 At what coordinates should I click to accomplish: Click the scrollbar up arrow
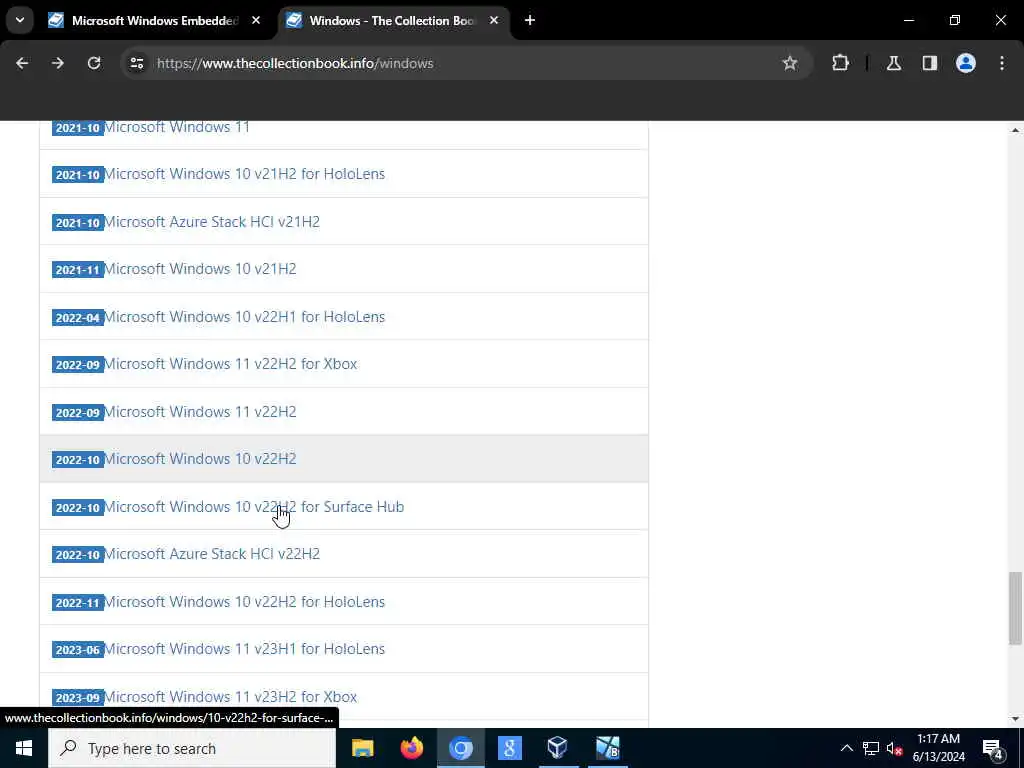[x=1015, y=130]
